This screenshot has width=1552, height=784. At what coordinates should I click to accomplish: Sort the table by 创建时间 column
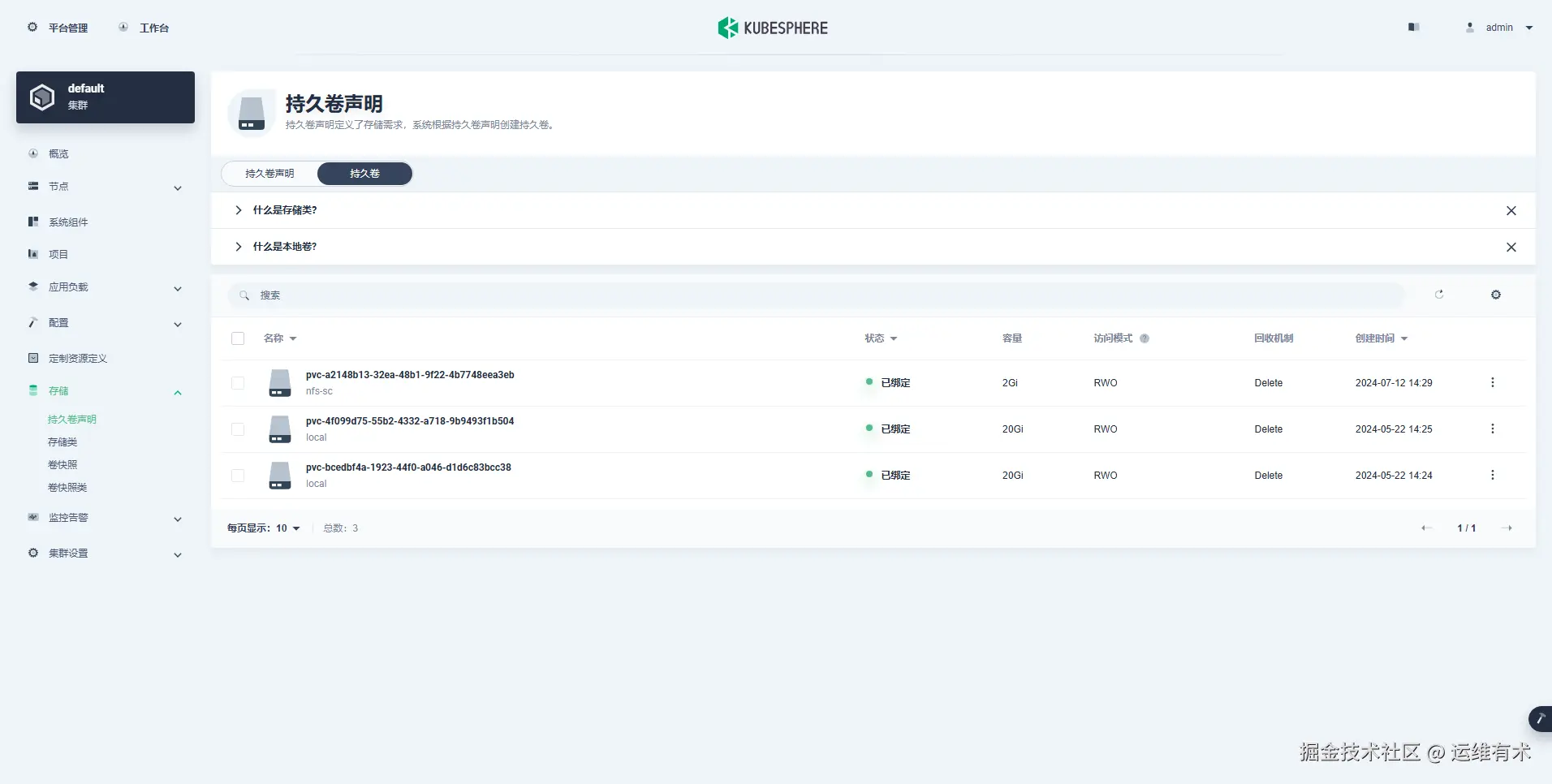[x=1382, y=338]
